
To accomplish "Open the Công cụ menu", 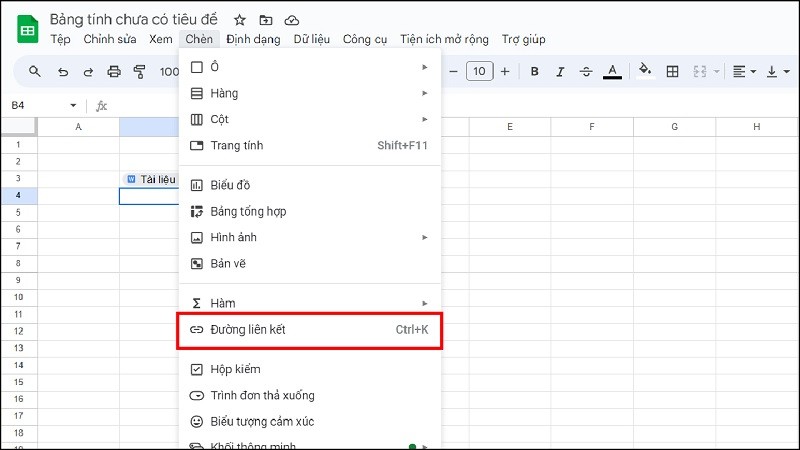I will click(x=365, y=39).
